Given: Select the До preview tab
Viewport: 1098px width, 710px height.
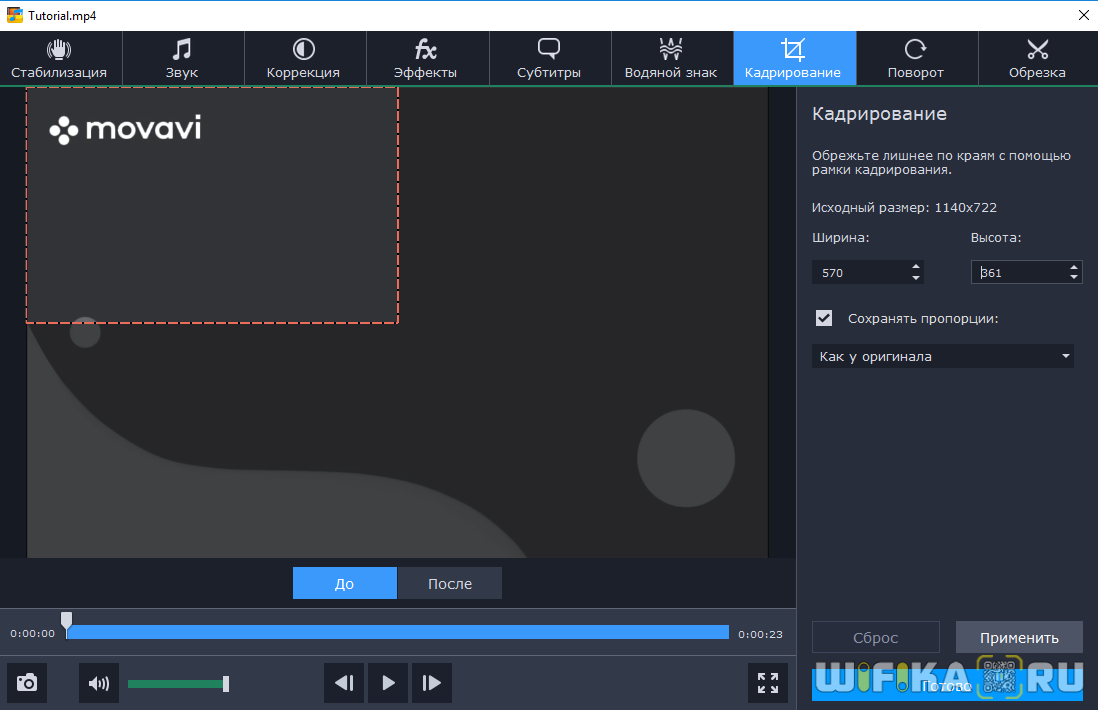Looking at the screenshot, I should (345, 583).
